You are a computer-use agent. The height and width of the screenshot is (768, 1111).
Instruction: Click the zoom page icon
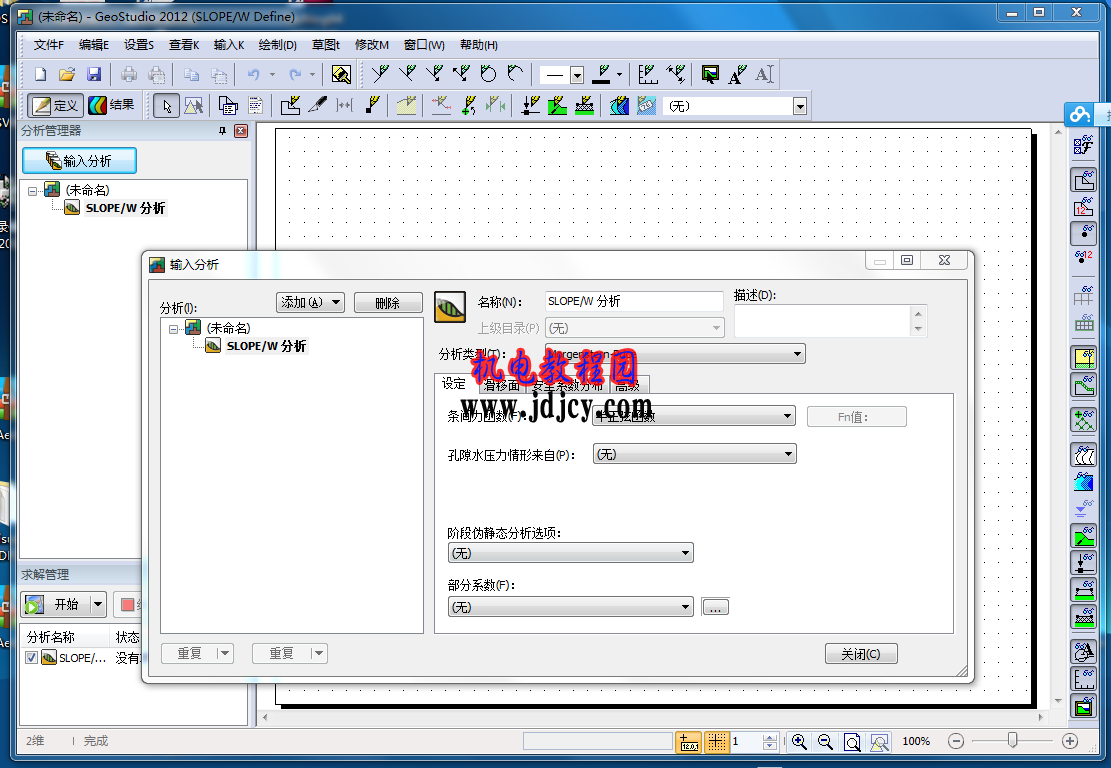click(x=852, y=741)
